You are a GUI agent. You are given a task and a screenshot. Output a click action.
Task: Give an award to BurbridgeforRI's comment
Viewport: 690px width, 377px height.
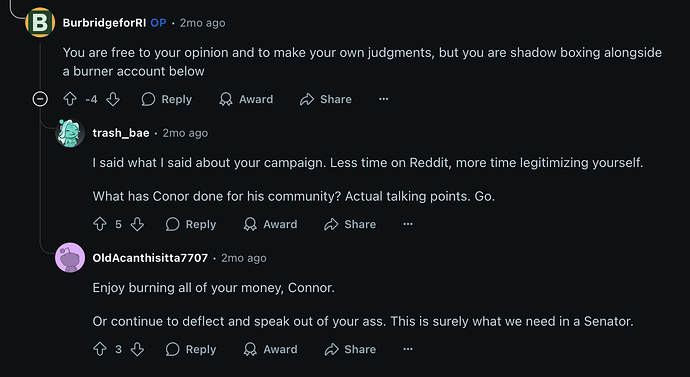click(x=246, y=99)
